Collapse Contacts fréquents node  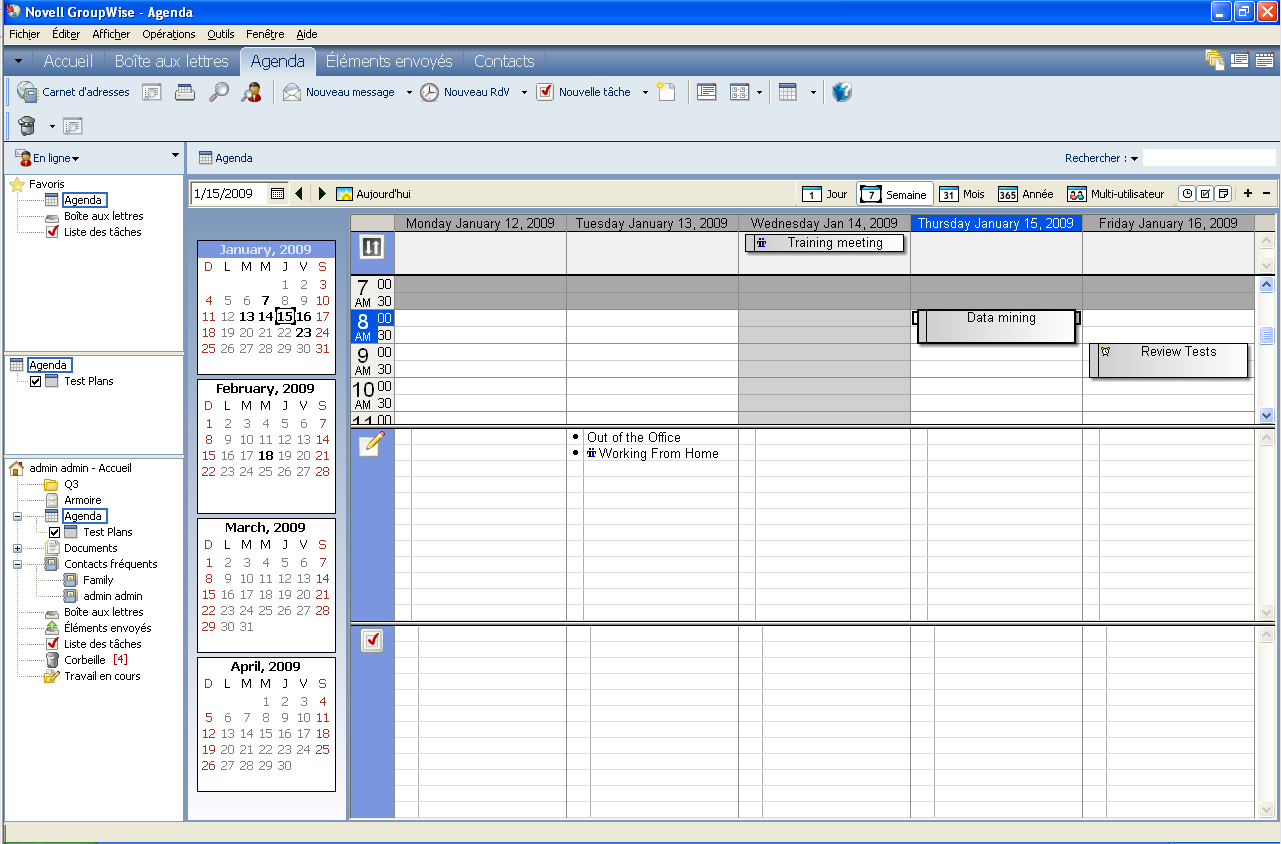pyautogui.click(x=17, y=564)
